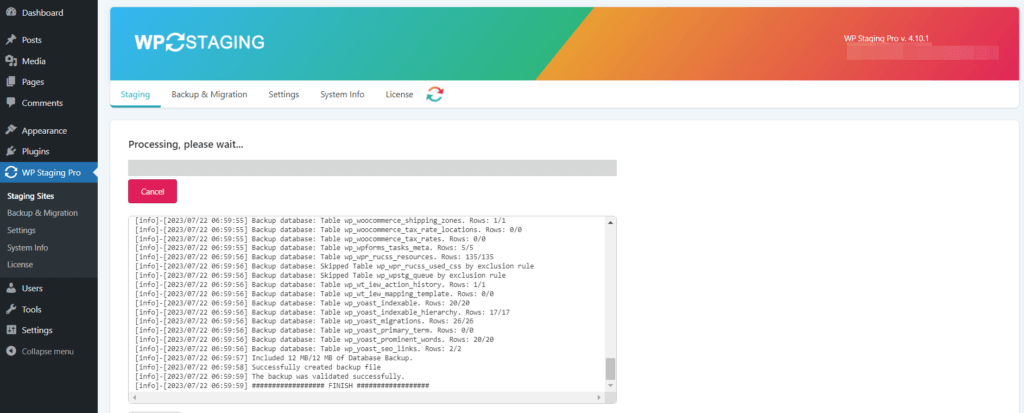Click 'Successfully created backup file' log line
The width and height of the screenshot is (1024, 413).
[257, 367]
